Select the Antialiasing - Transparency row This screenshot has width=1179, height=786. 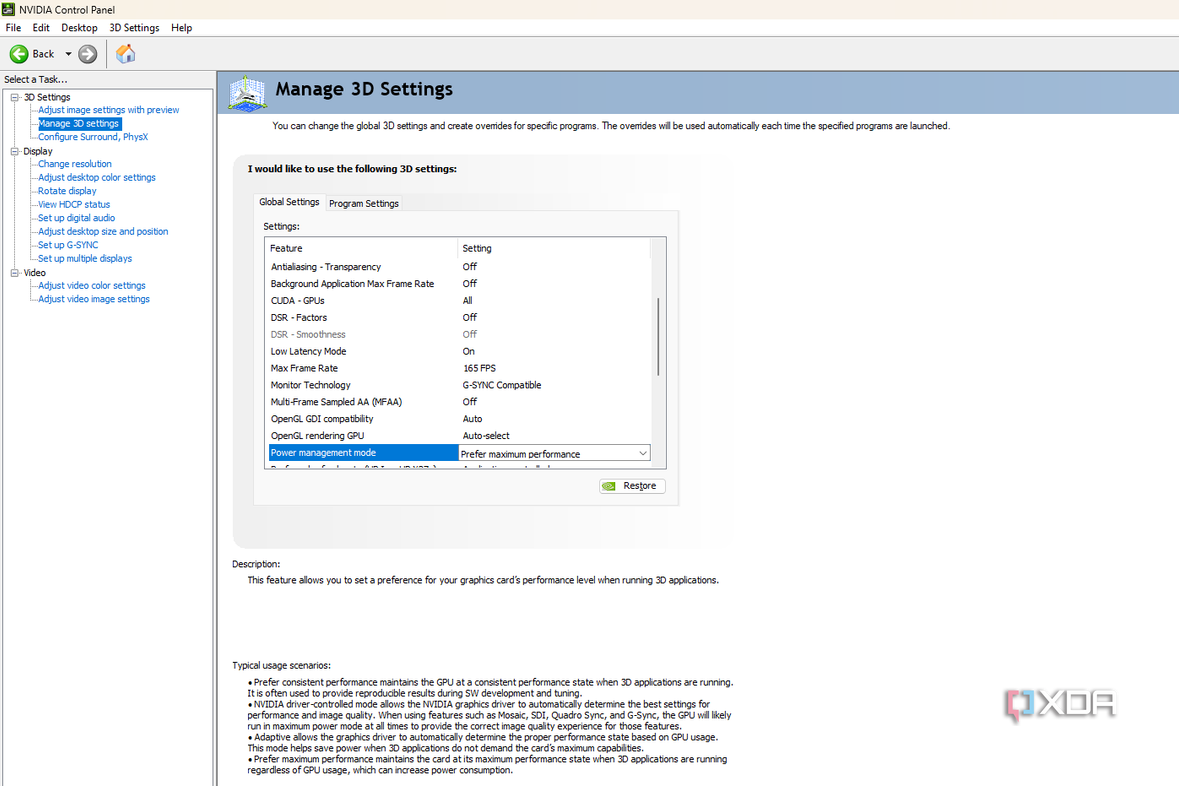click(x=459, y=267)
